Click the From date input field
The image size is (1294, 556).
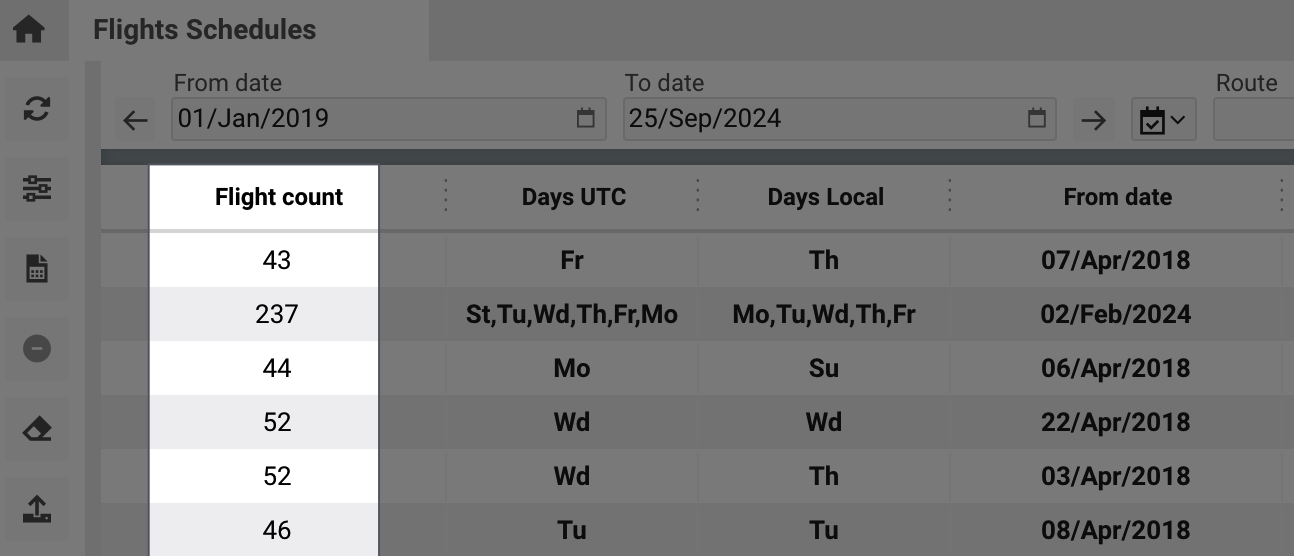tap(370, 119)
